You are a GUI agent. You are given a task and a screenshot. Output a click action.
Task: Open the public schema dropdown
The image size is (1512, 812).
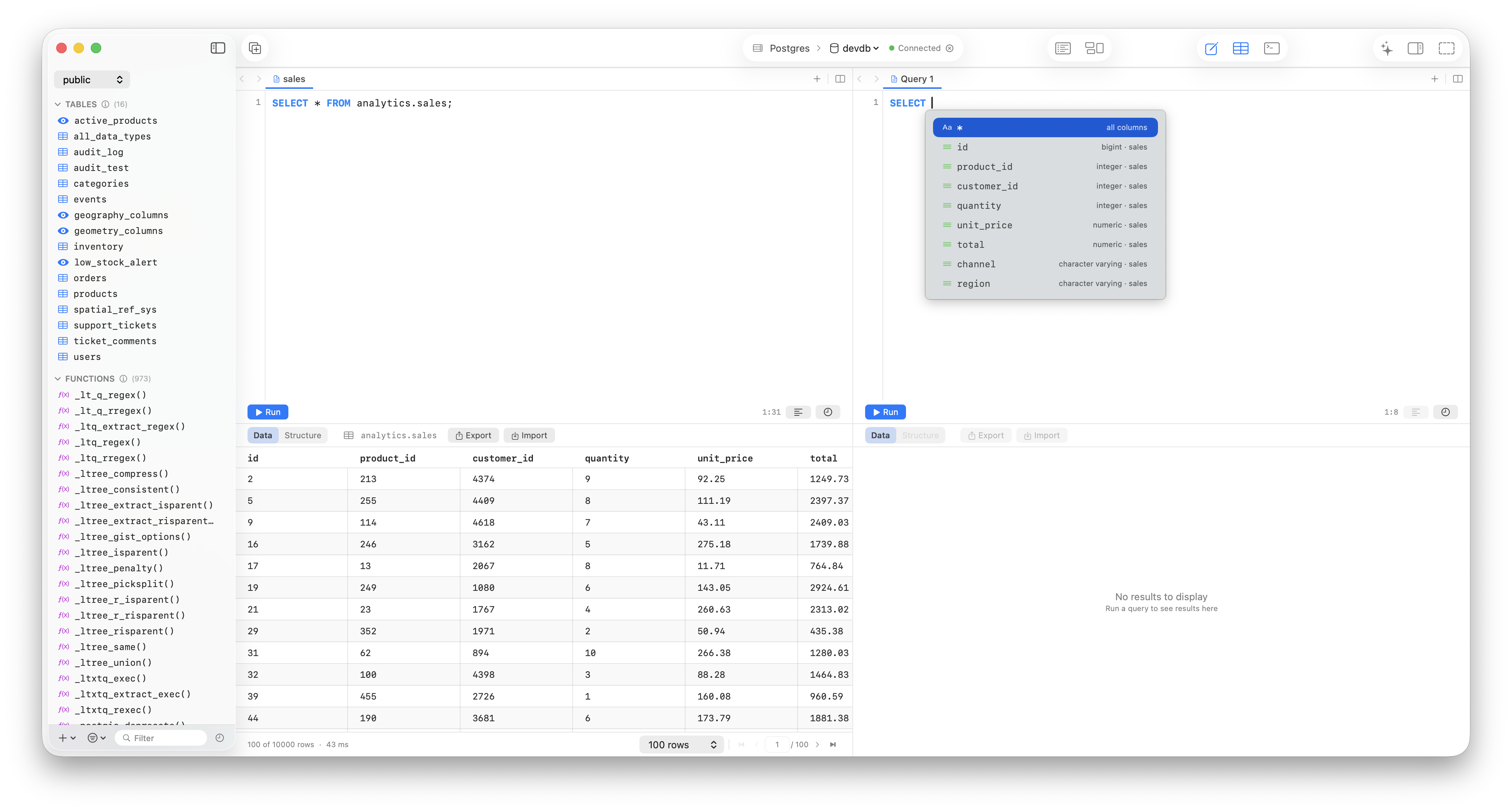[x=92, y=80]
